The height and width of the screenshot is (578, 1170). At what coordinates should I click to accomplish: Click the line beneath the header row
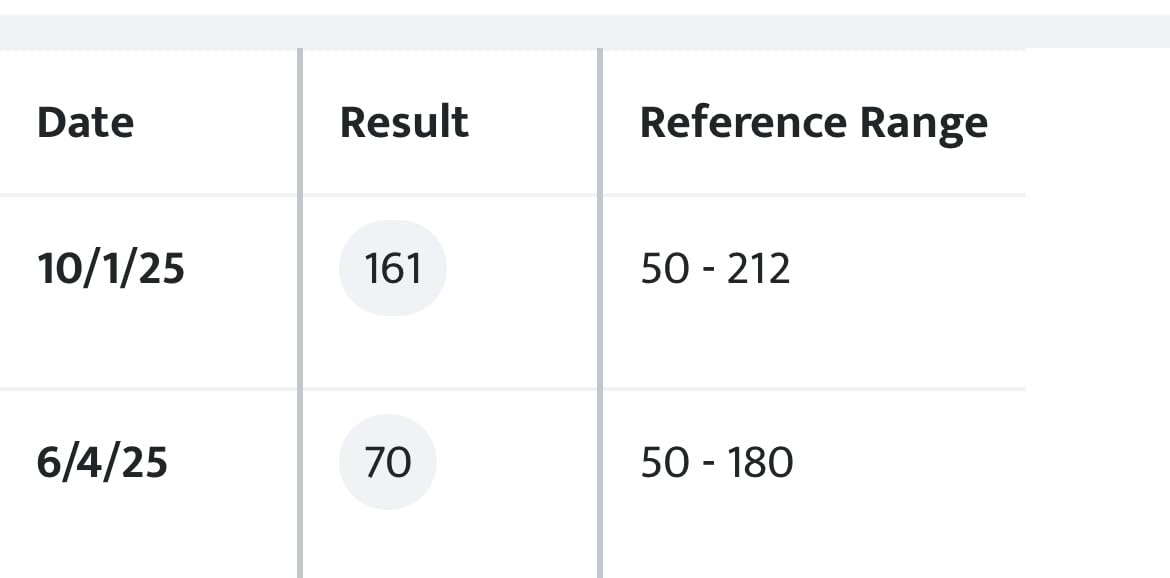500,194
